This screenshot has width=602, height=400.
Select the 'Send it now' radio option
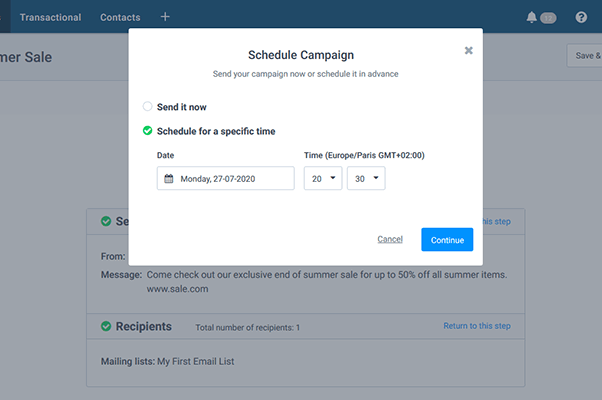click(148, 106)
